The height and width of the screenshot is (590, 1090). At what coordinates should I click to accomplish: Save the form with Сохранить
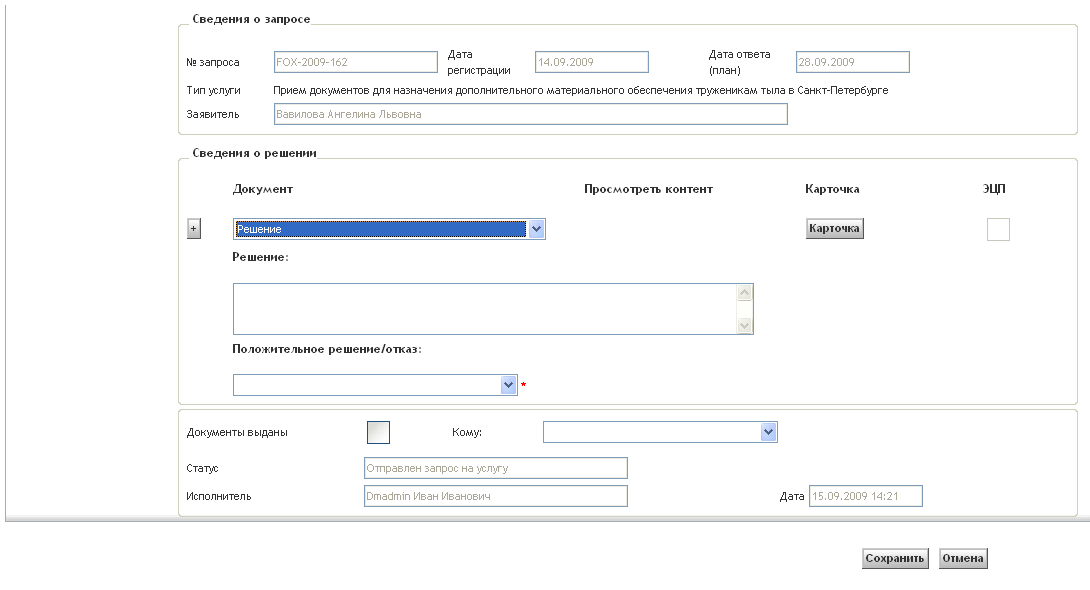click(895, 558)
